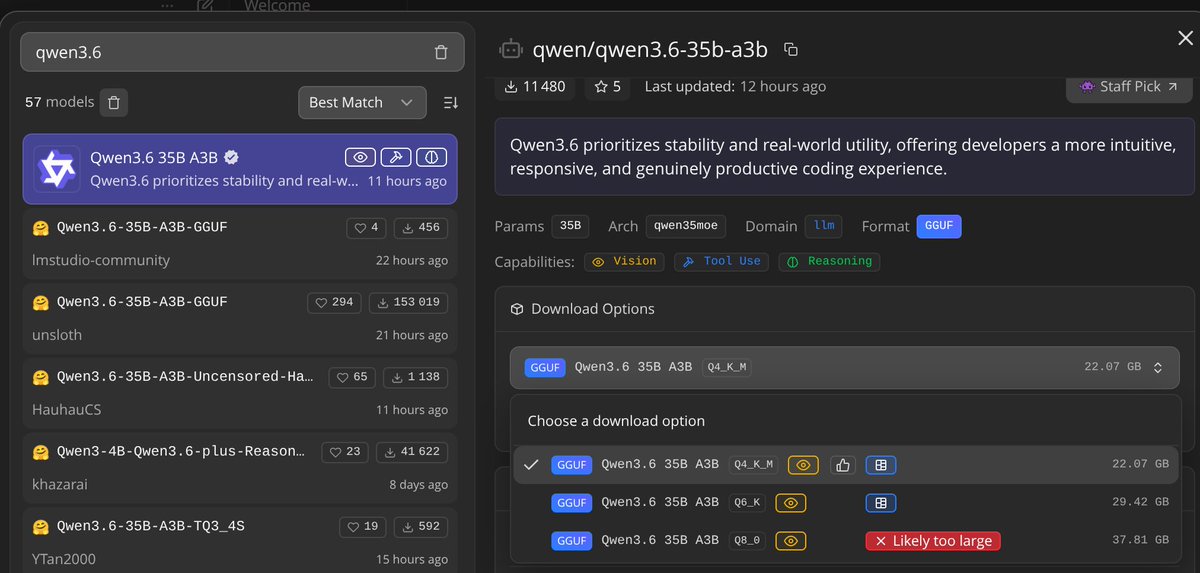
Task: Click the thumbs-up icon on the Q4_K_M option
Action: click(842, 465)
